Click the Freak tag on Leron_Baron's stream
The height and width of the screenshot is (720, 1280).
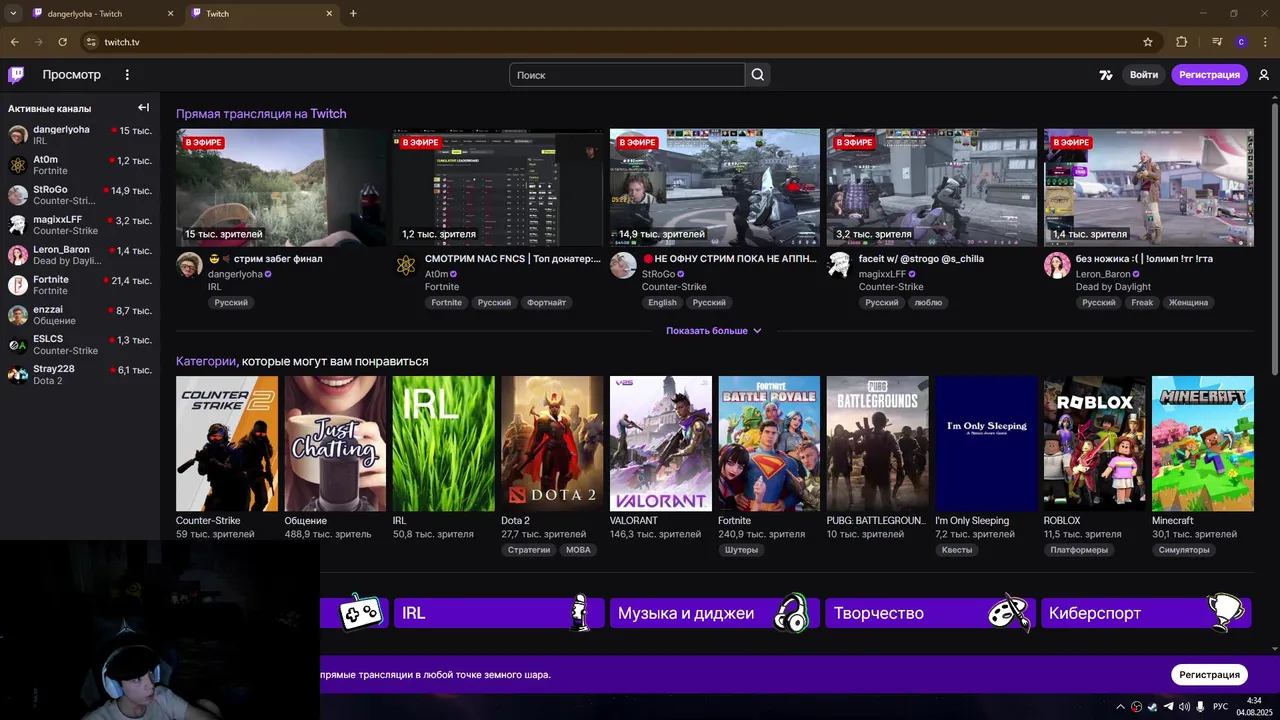[x=1142, y=303]
